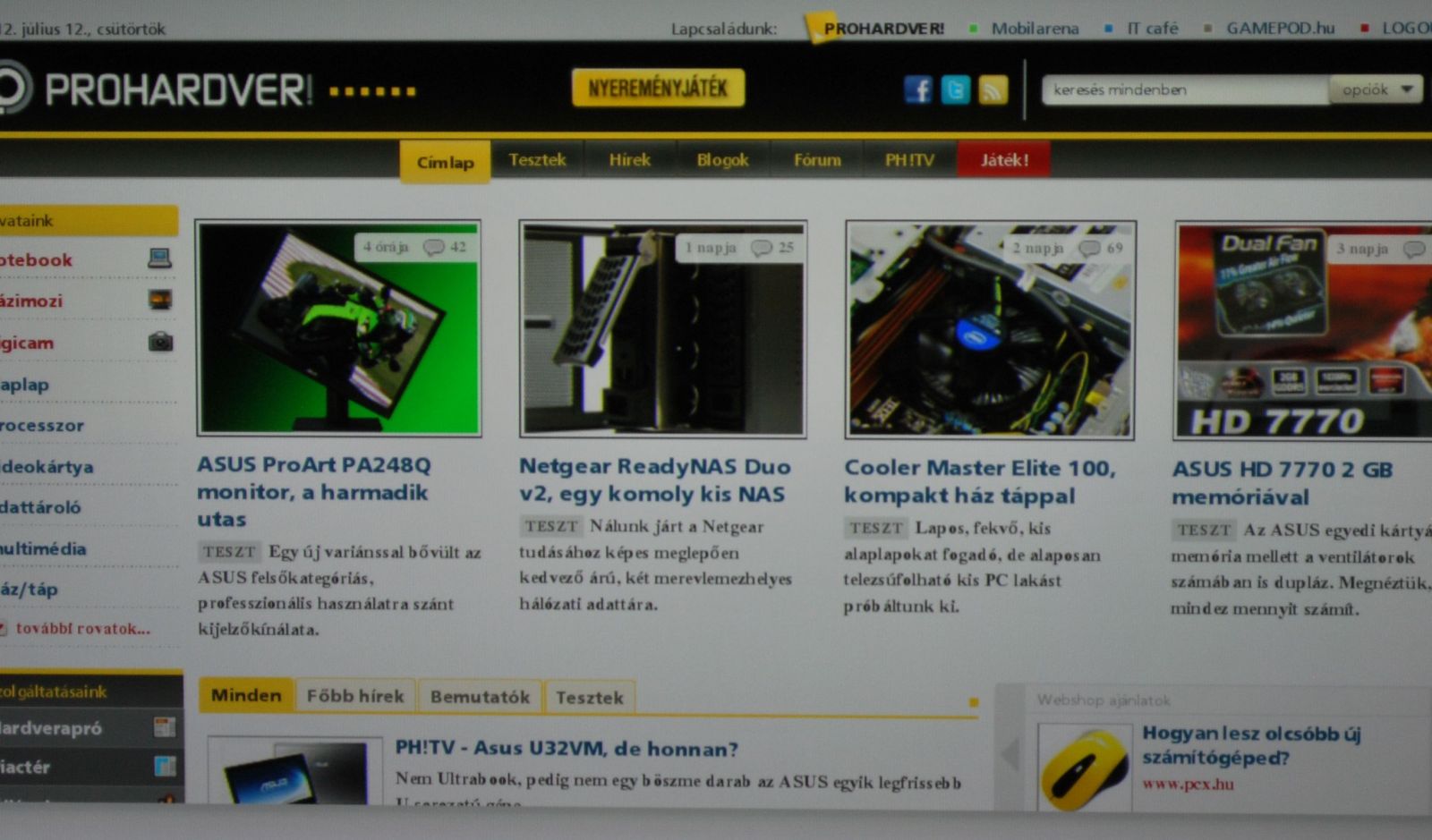Click the Nyereményjáték button
Screen dimensions: 1432x840
pos(658,88)
